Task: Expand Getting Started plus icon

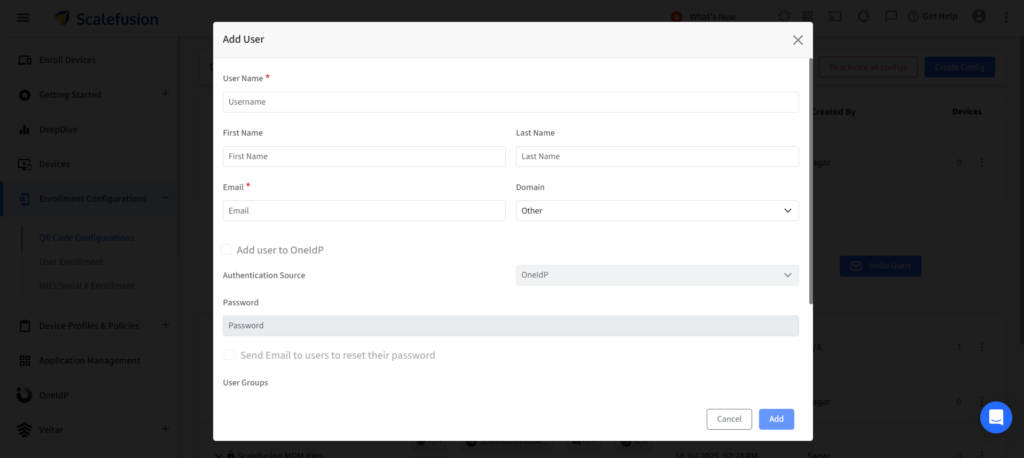Action: click(x=165, y=94)
